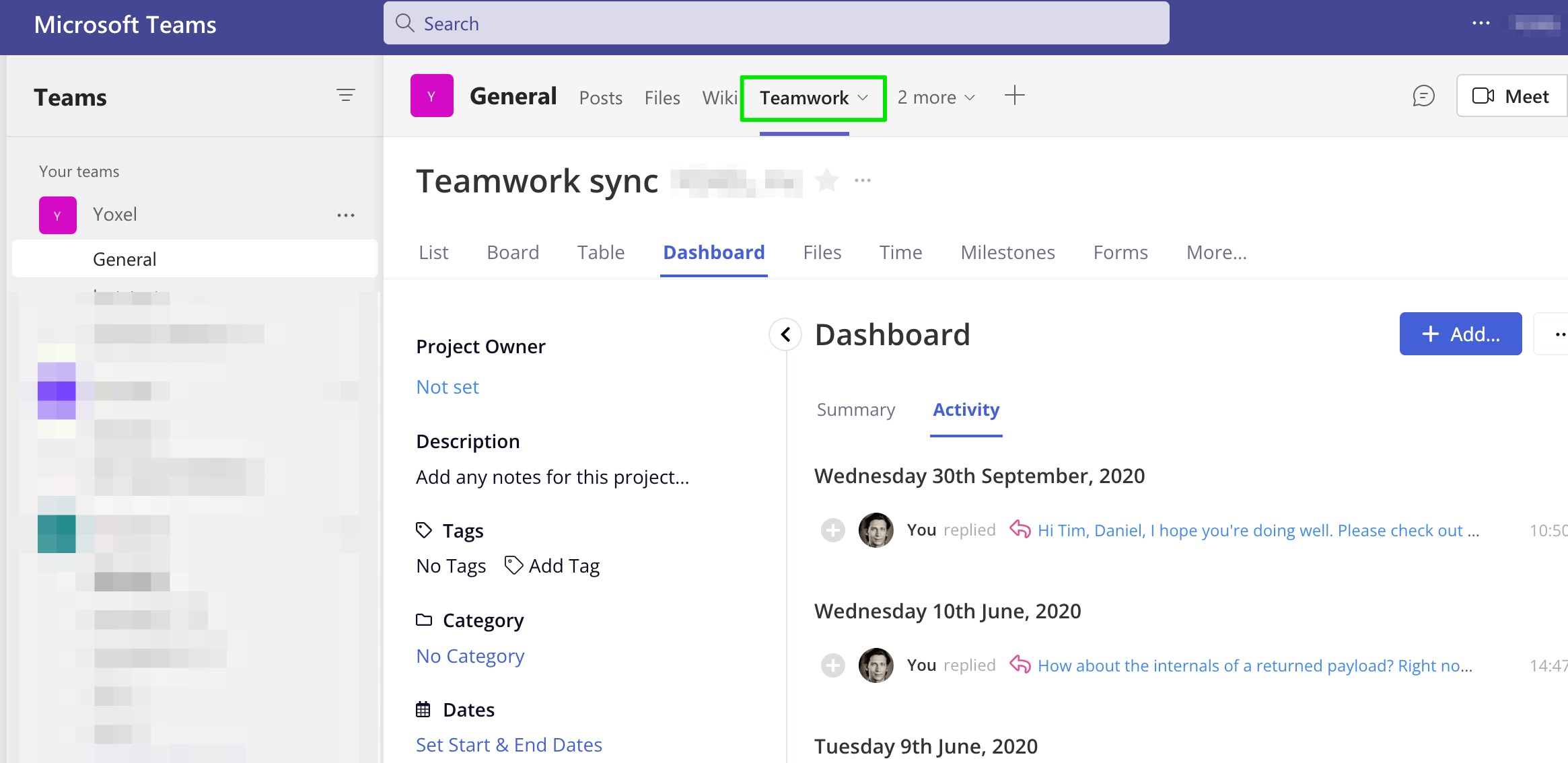Click the search magnifier icon
This screenshot has height=763, width=1568.
click(x=404, y=24)
